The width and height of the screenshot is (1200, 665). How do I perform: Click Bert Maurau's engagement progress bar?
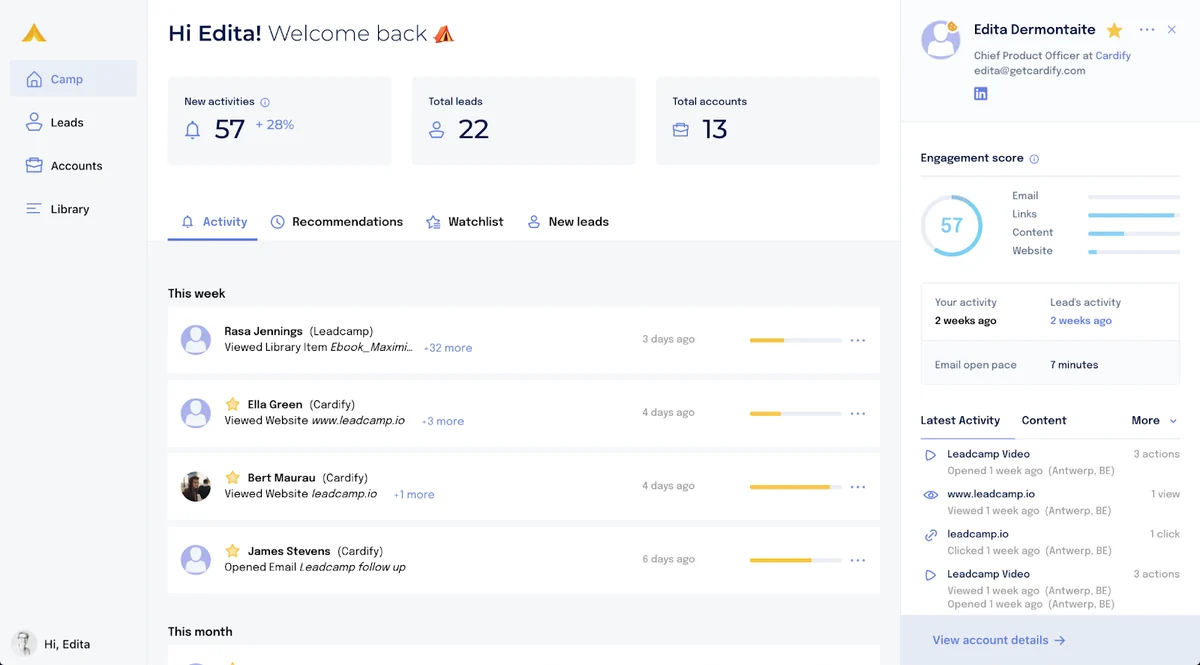tap(795, 487)
